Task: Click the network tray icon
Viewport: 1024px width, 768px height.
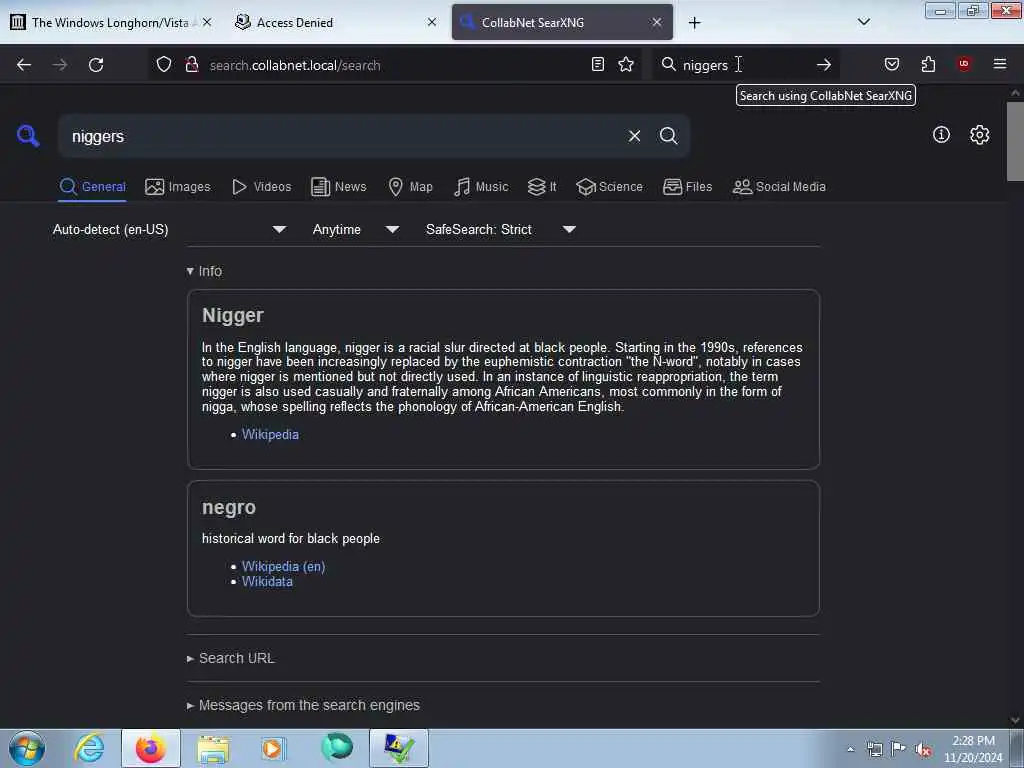Action: (874, 749)
